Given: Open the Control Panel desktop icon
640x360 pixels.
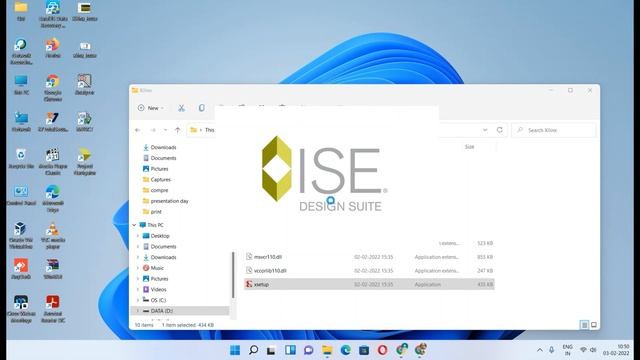Looking at the screenshot, I should click(x=21, y=195).
